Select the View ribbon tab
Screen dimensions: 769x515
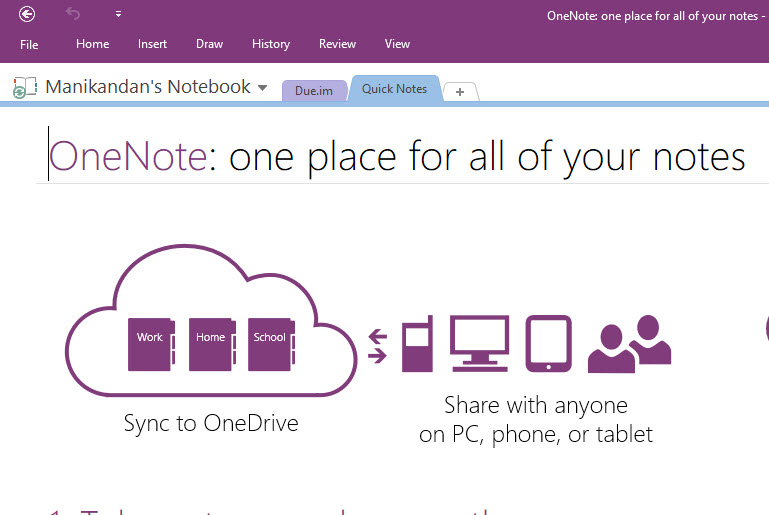397,44
